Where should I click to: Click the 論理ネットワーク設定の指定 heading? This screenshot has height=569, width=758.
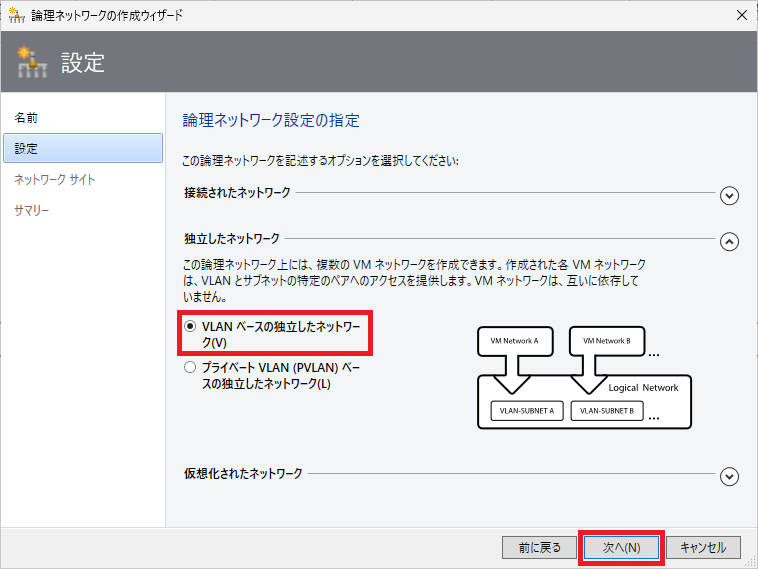(x=271, y=120)
